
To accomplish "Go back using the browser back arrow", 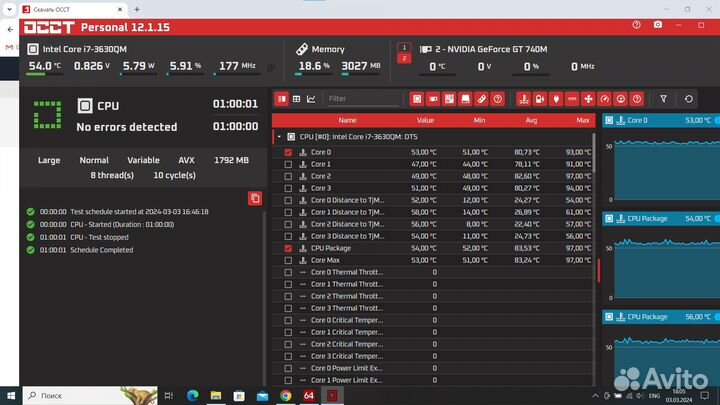I will pyautogui.click(x=10, y=29).
